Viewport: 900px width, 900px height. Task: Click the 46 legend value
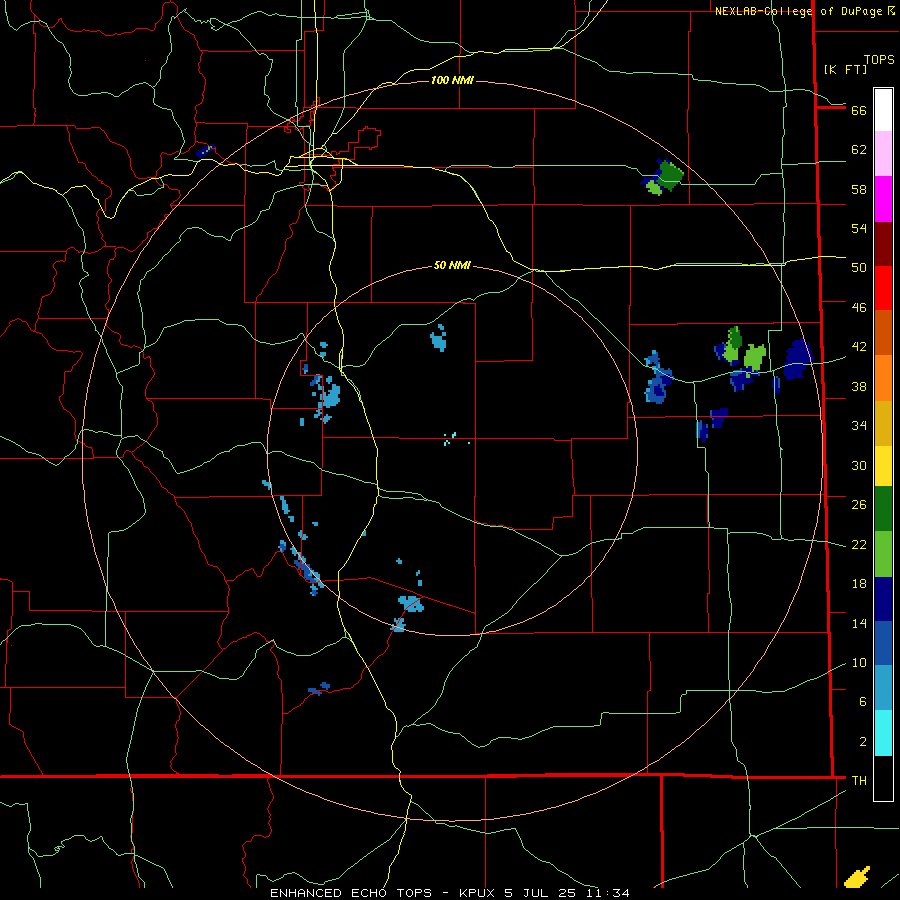859,308
